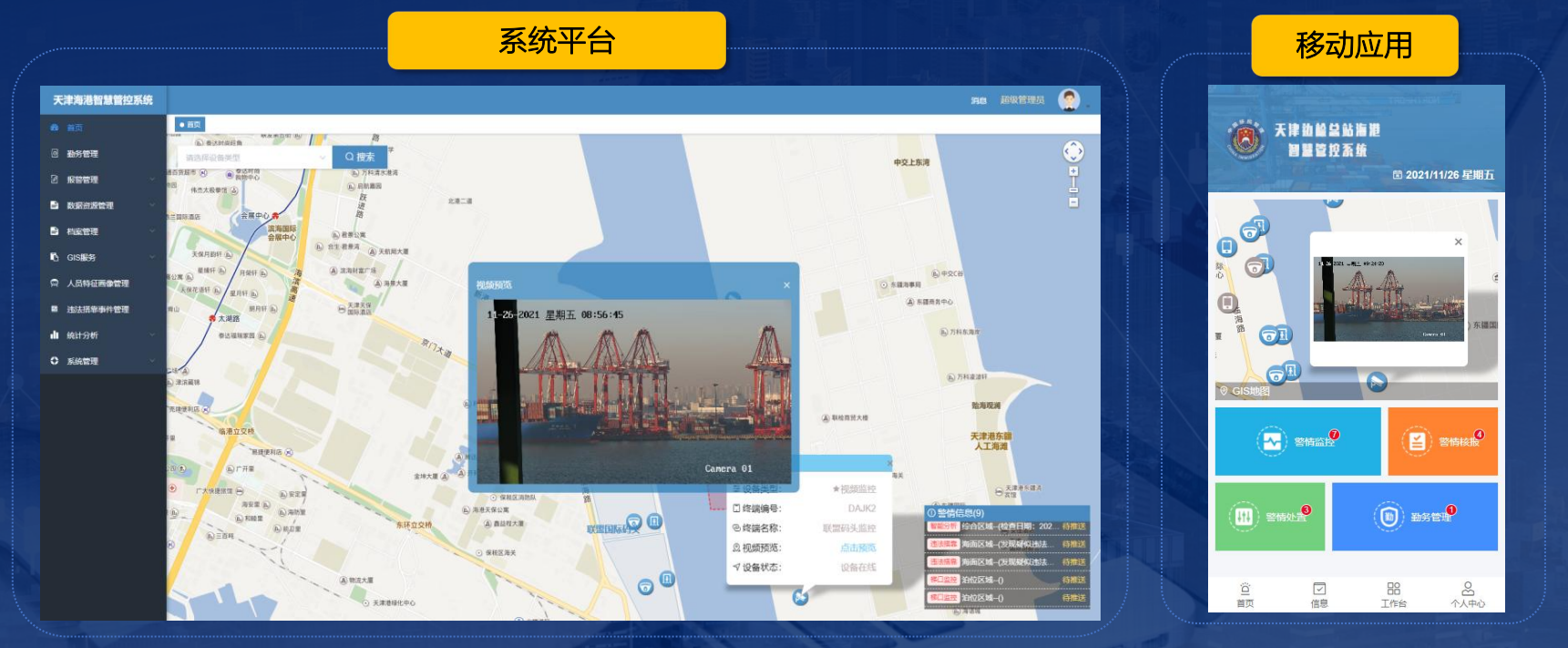
Task: Open the 请选择设备类型 device type dropdown
Action: point(252,158)
